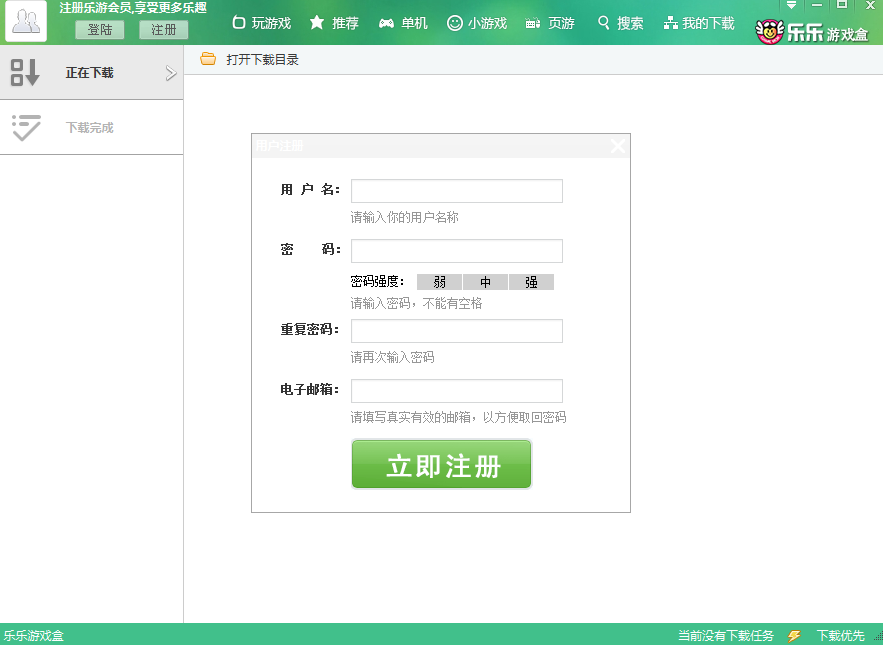Open 我的下载 in the top bar
Viewport: 883px width, 645px height.
[x=699, y=23]
